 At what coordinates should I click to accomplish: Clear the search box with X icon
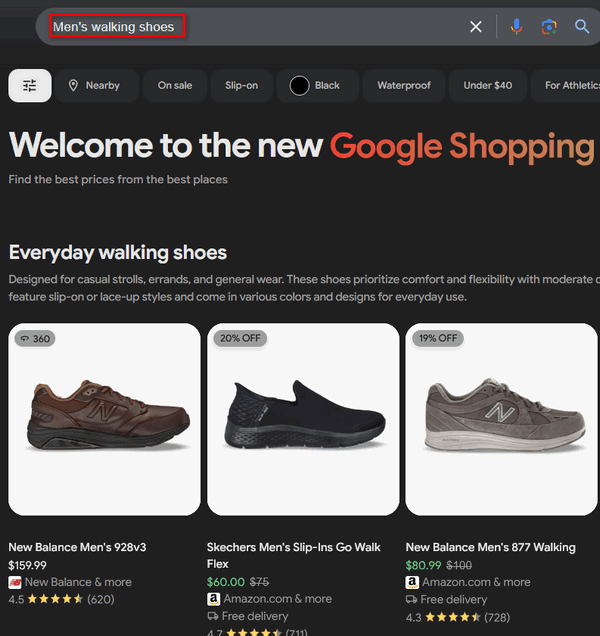point(476,27)
